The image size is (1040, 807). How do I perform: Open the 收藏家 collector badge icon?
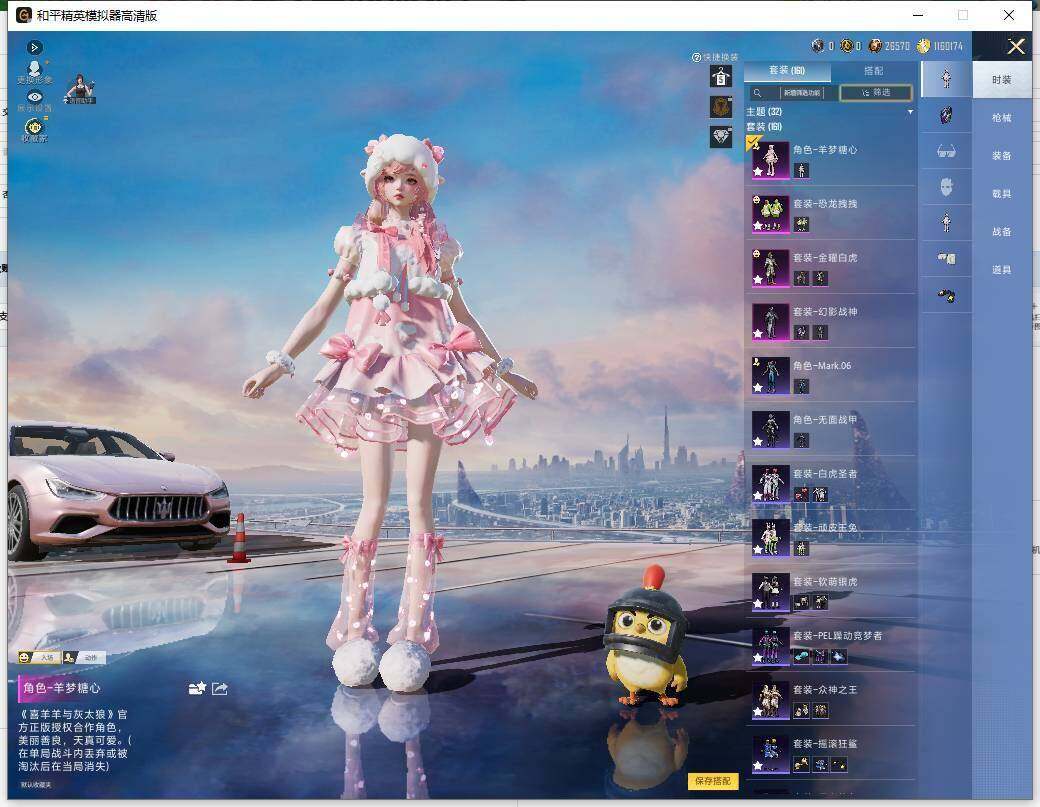coord(34,129)
